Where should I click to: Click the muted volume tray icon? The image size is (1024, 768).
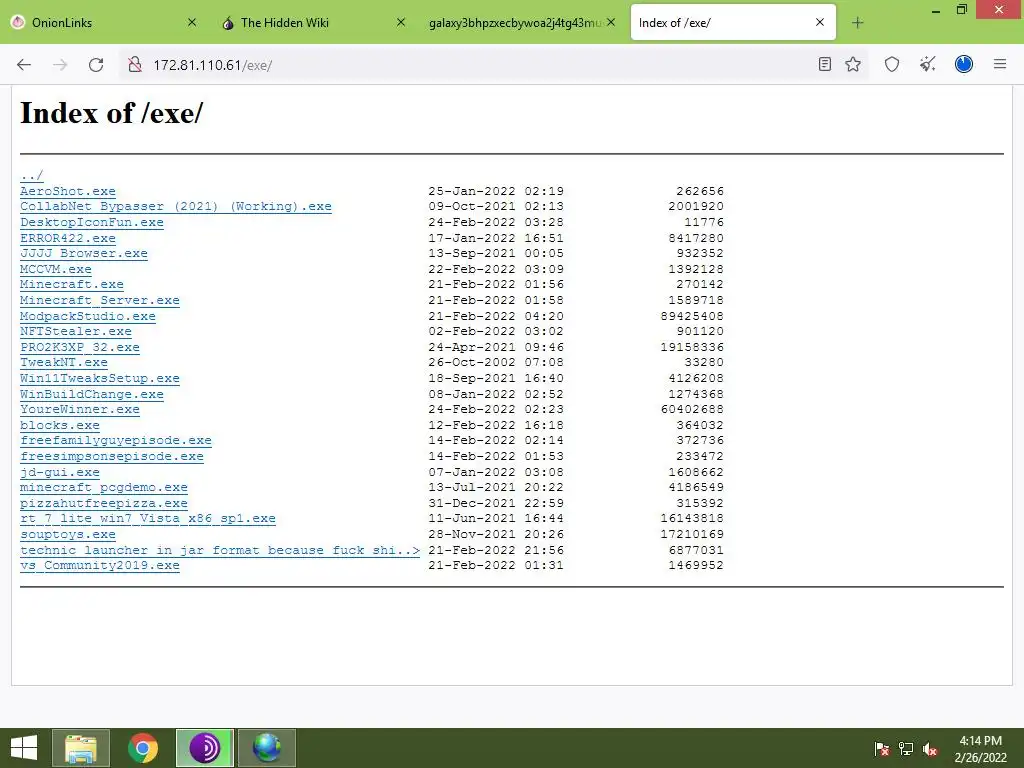click(x=930, y=748)
